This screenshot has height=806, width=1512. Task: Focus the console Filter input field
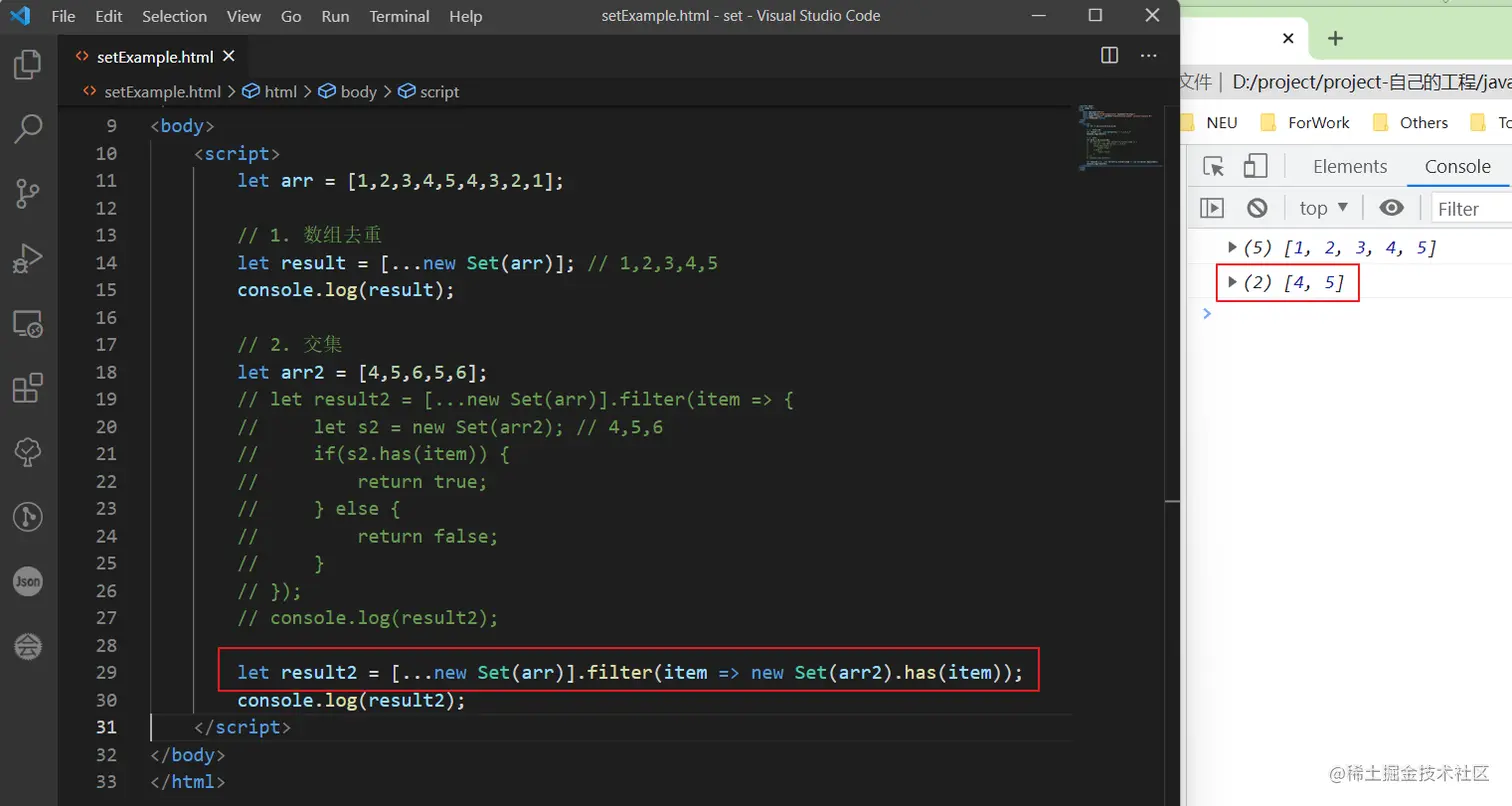[x=1471, y=208]
